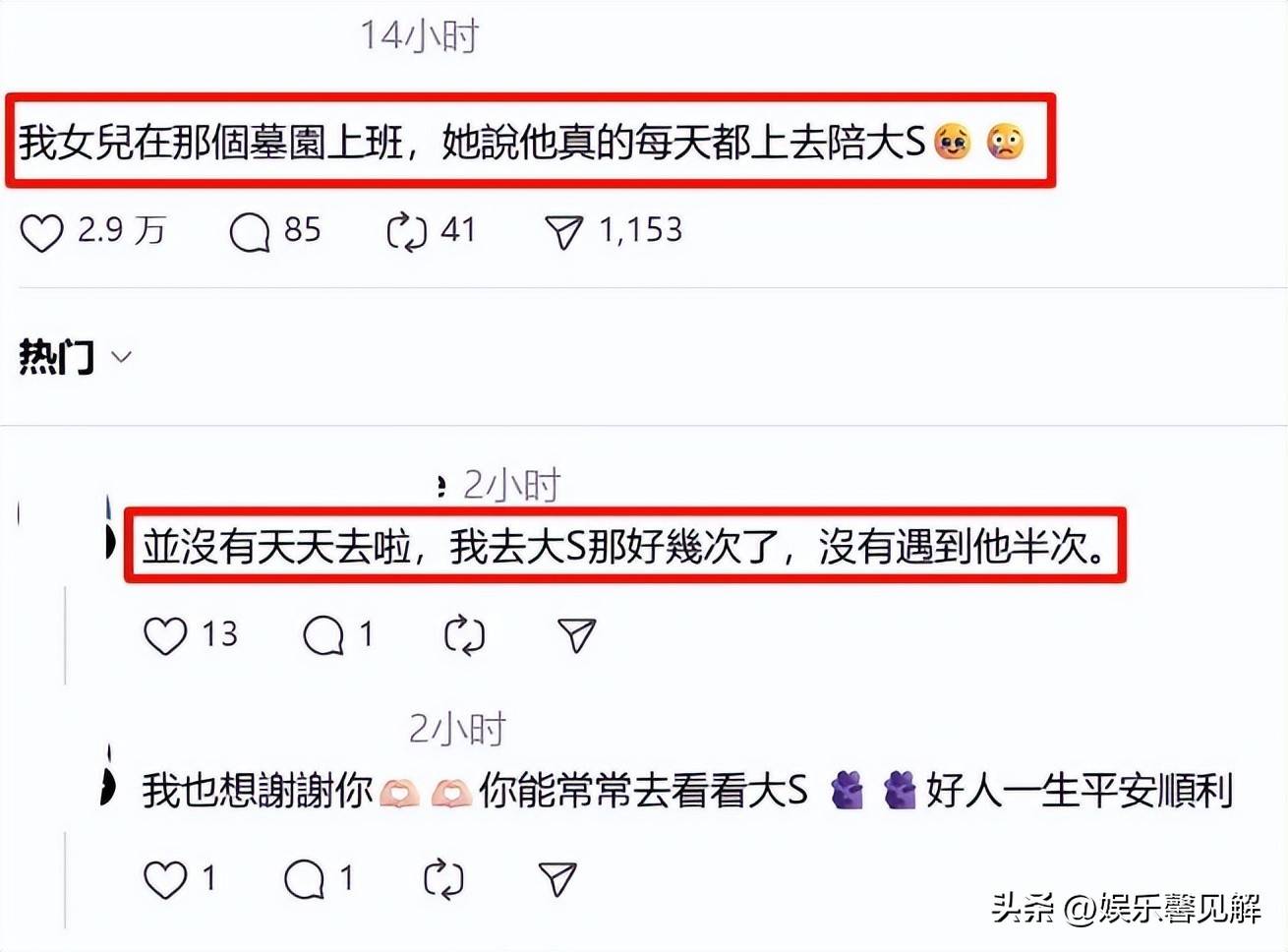Repost the 我也想謝謝你 reply

[x=443, y=879]
